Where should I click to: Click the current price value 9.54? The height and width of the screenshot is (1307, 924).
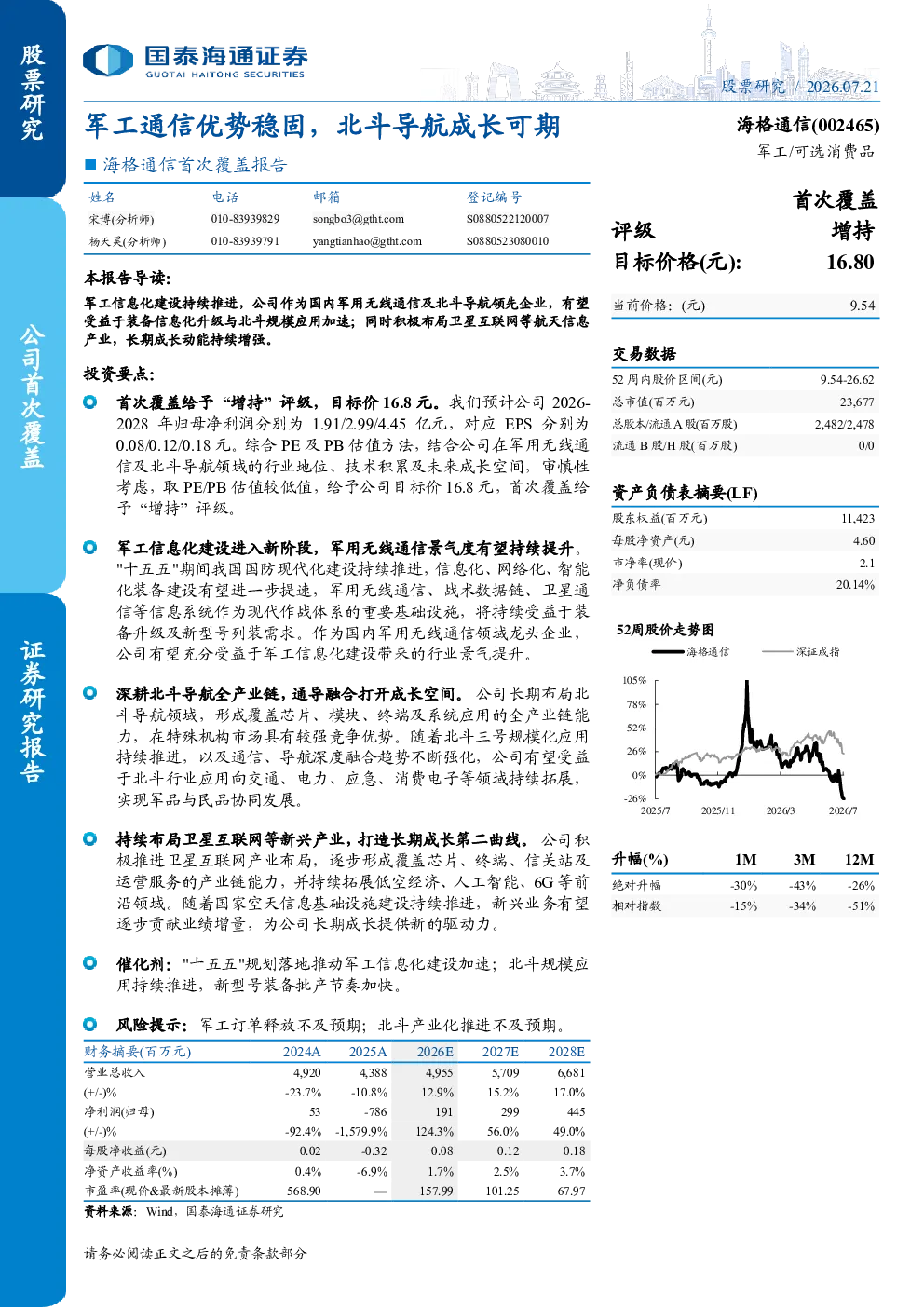(863, 306)
